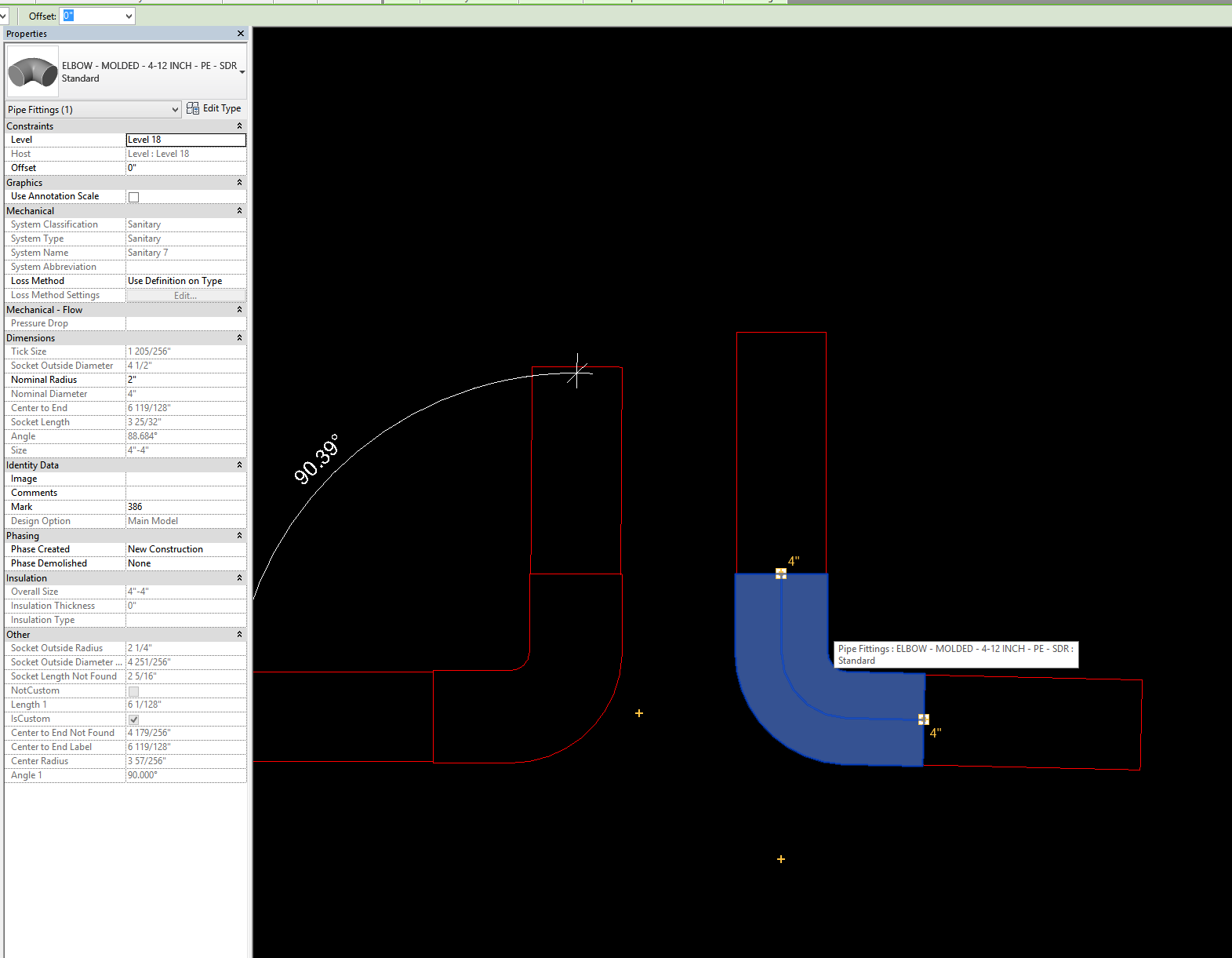Click the Angle 1 value 90.000°

(186, 775)
